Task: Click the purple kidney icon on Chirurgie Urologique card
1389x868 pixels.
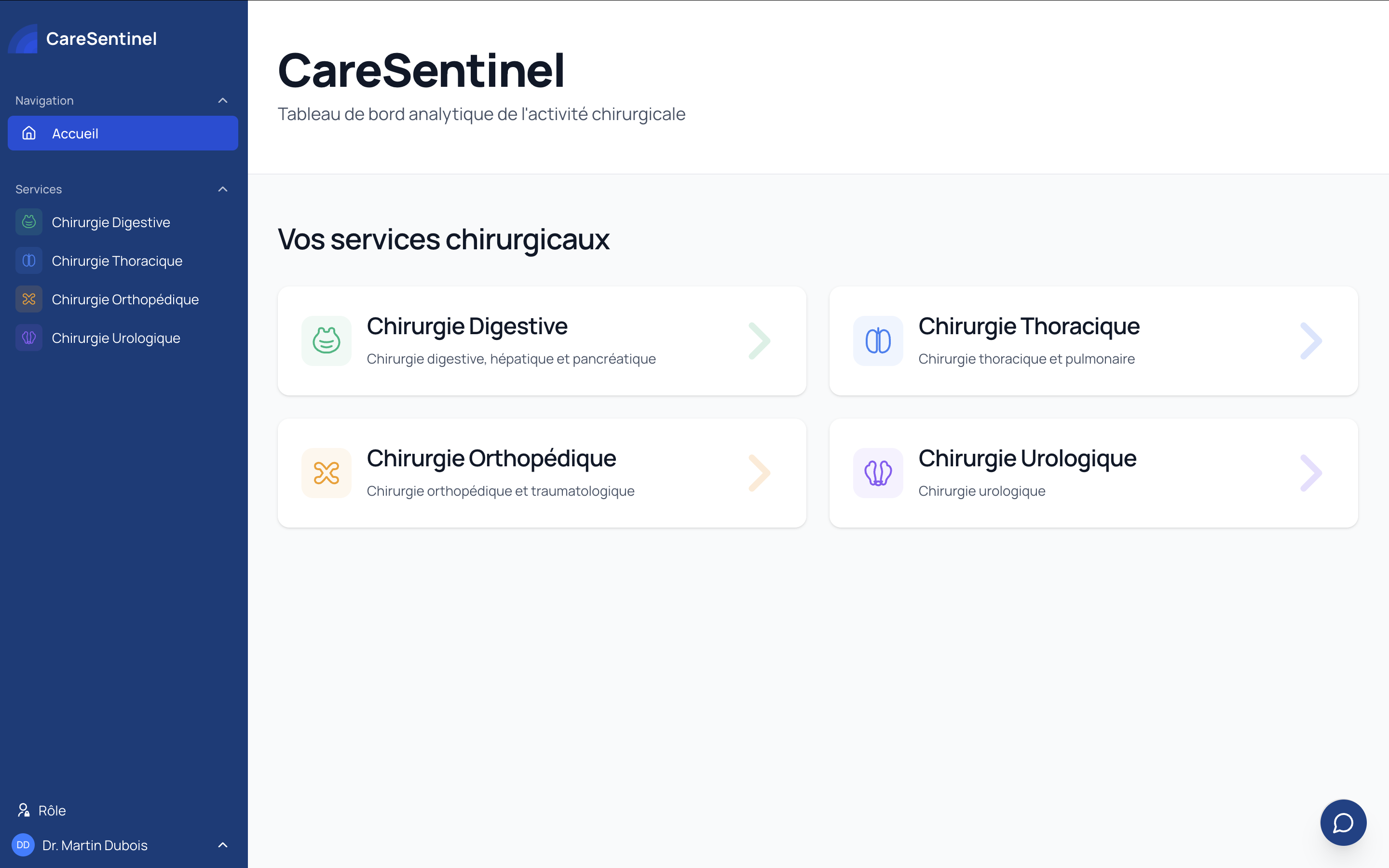Action: pos(877,473)
